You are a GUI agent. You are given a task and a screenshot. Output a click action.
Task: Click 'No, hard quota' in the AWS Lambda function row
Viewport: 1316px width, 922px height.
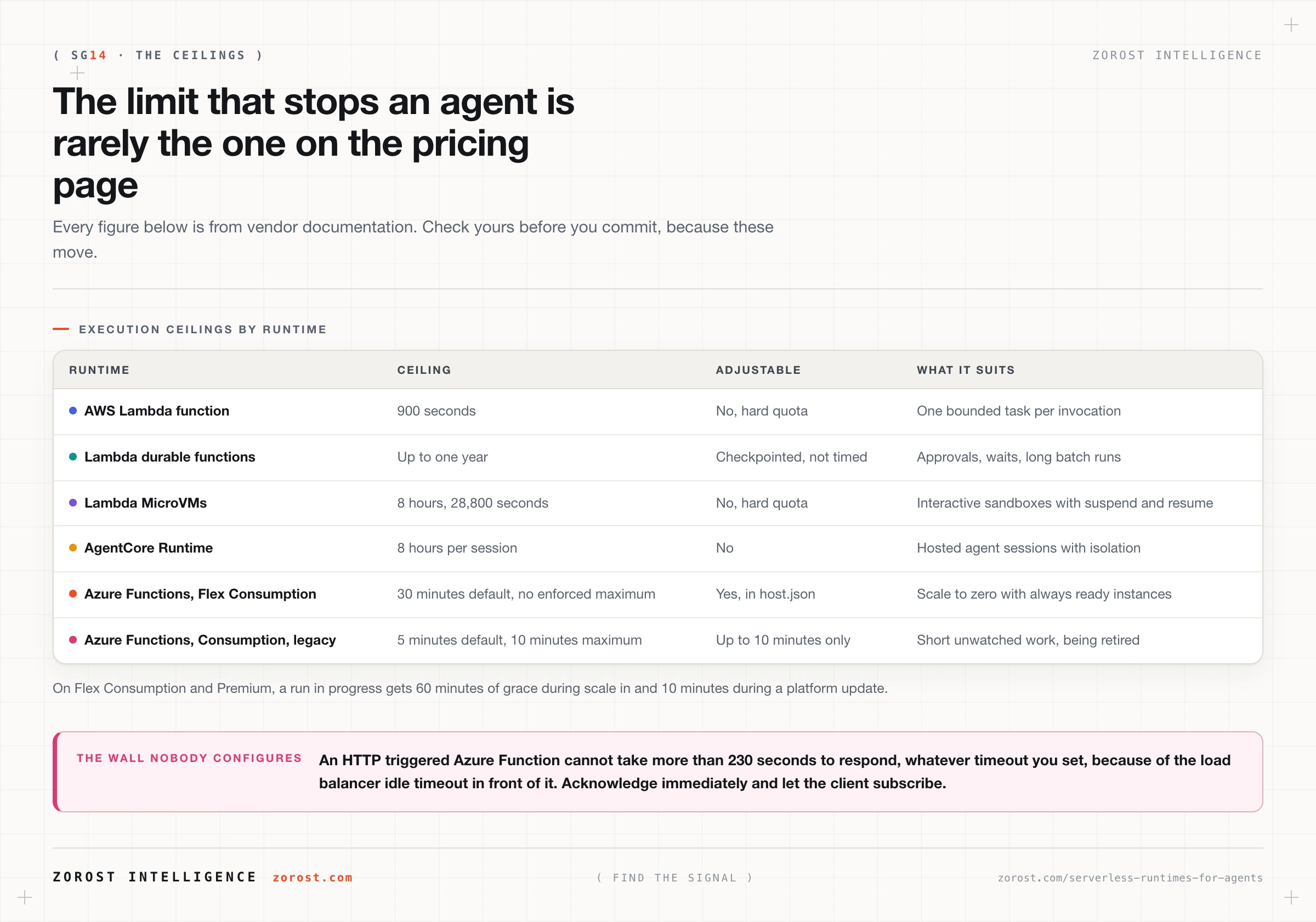click(x=762, y=411)
